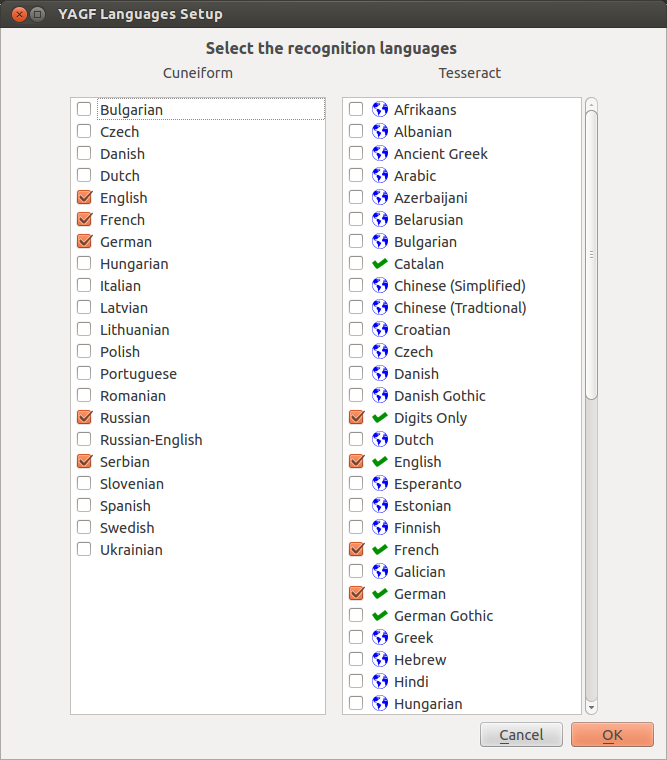
Task: Click the globe icon beside Afrikaans
Action: 380,110
